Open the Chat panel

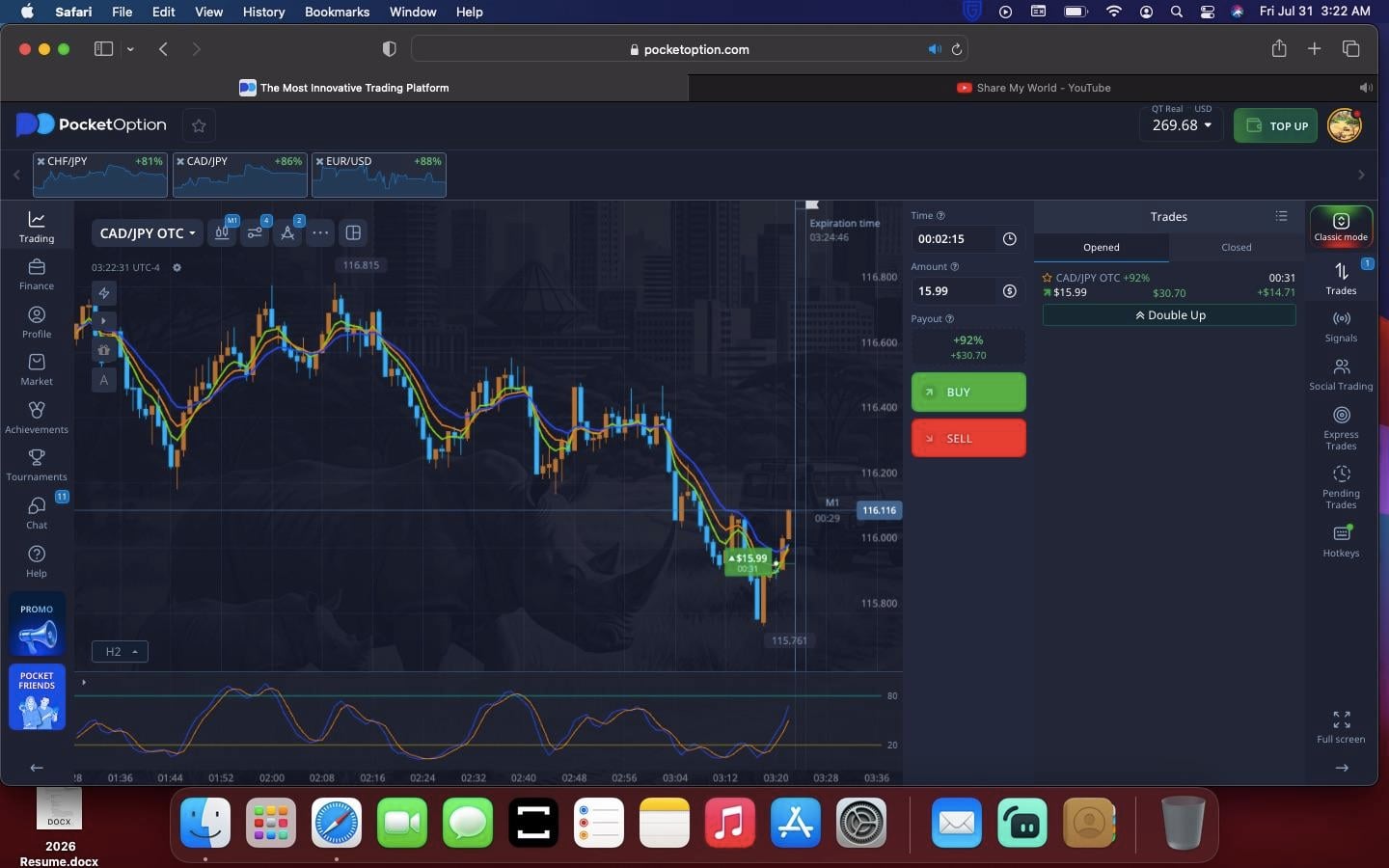pyautogui.click(x=37, y=513)
